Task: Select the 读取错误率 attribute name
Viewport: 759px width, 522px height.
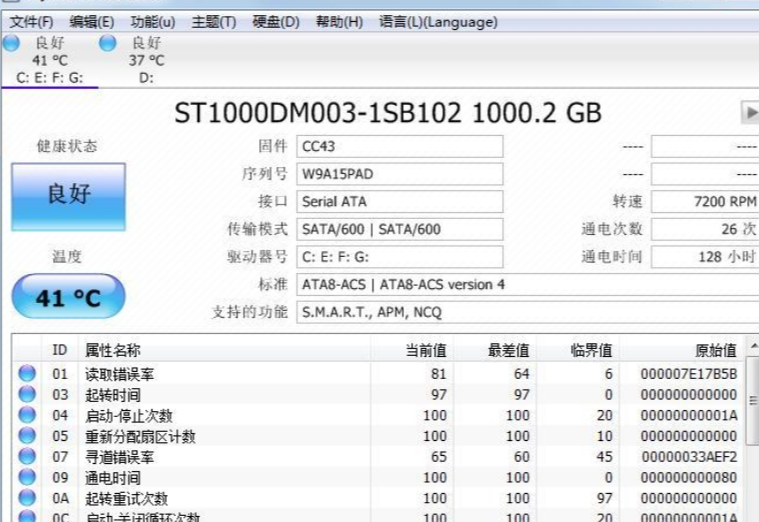Action: coord(120,374)
